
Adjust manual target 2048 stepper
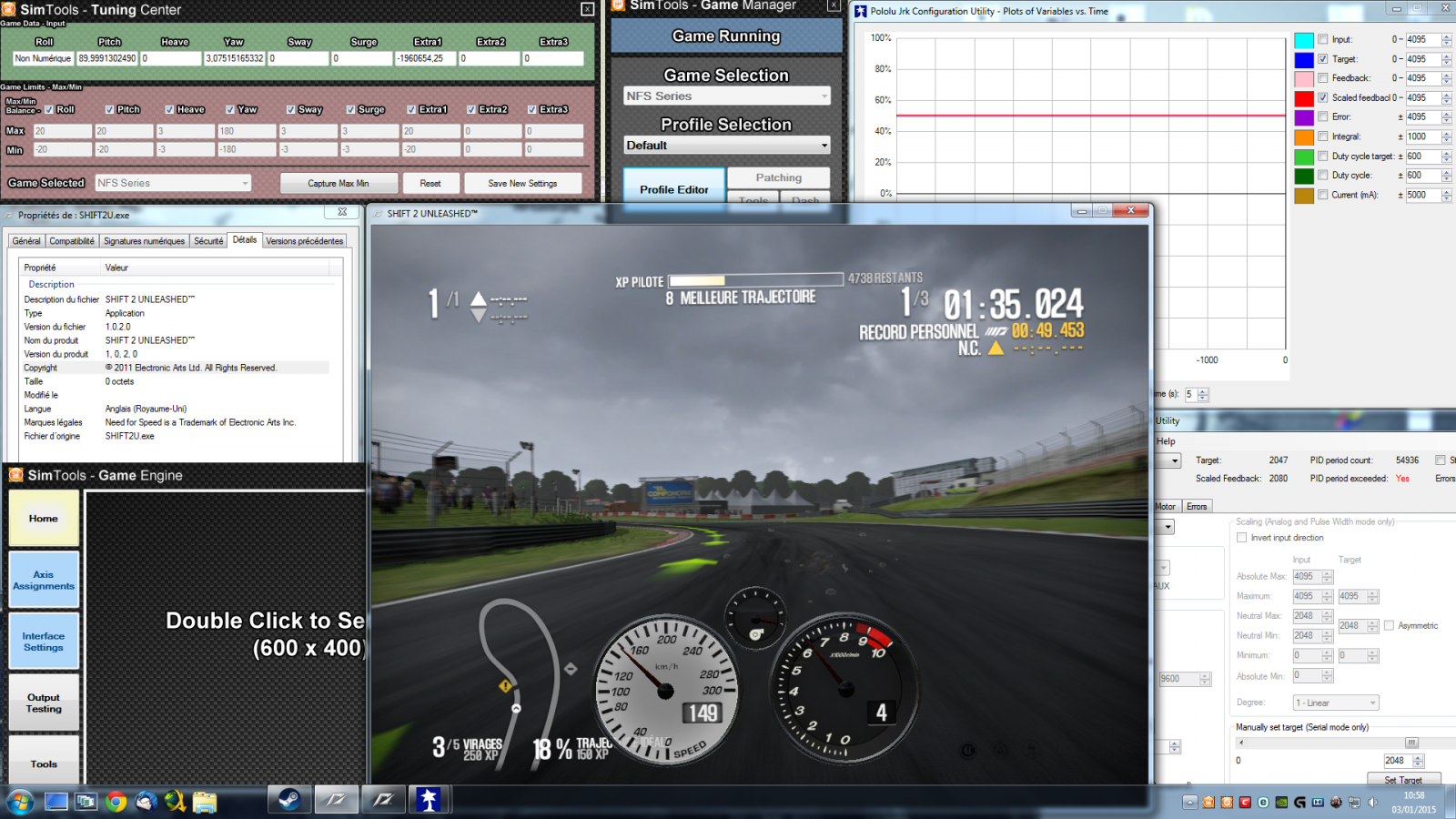click(1418, 761)
